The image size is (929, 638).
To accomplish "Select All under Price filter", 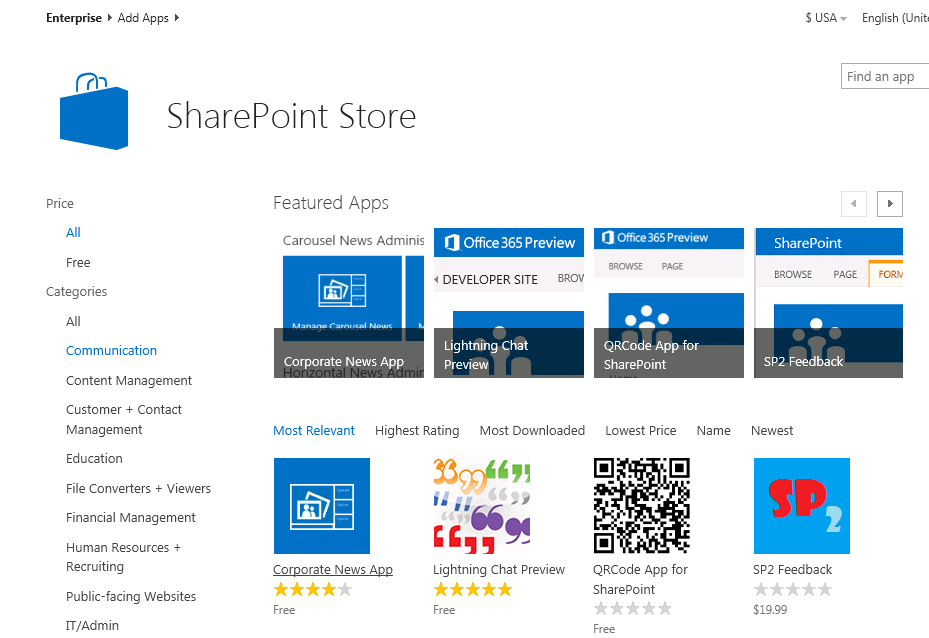I will [x=73, y=232].
